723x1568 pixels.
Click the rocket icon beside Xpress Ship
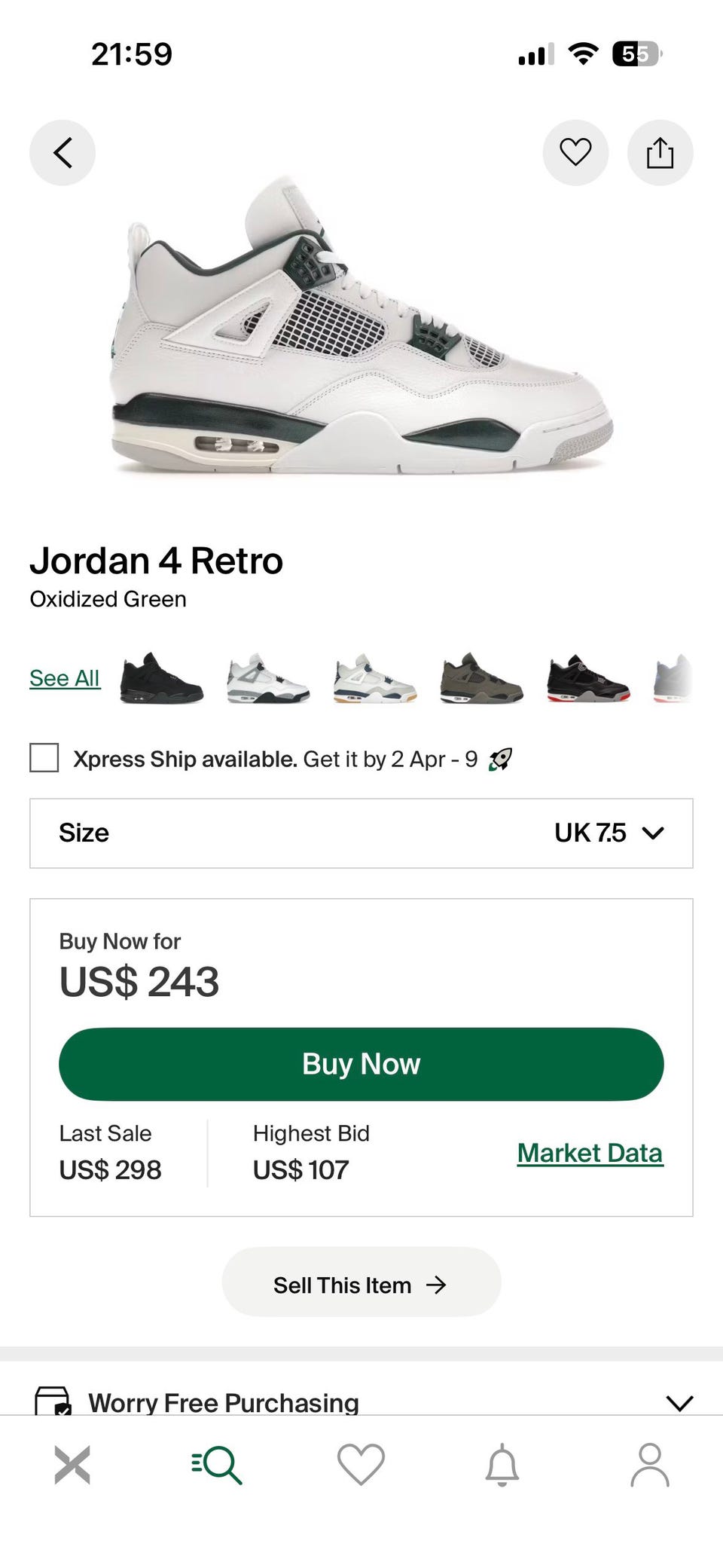click(x=501, y=759)
